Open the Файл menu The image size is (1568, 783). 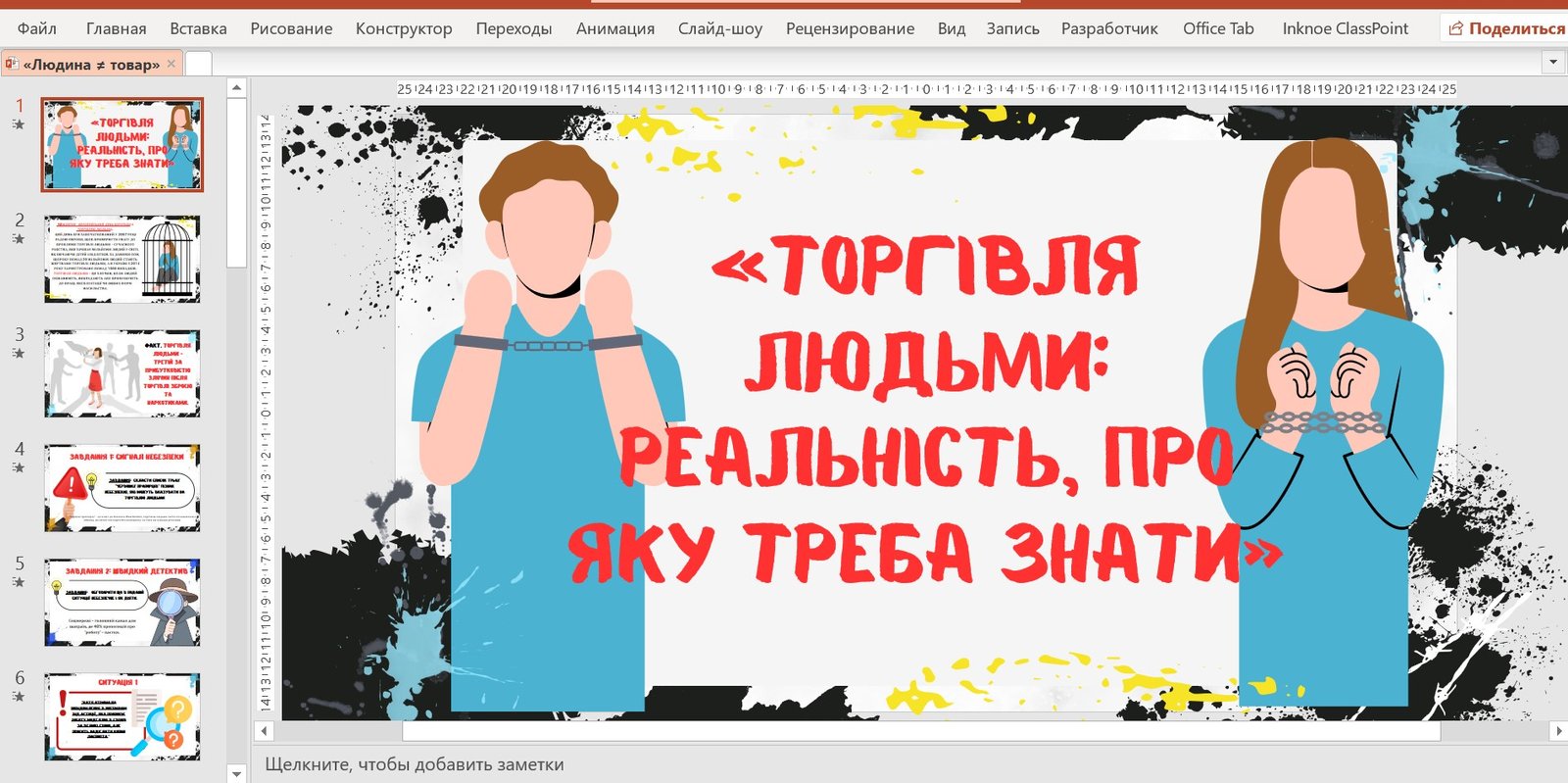(37, 28)
